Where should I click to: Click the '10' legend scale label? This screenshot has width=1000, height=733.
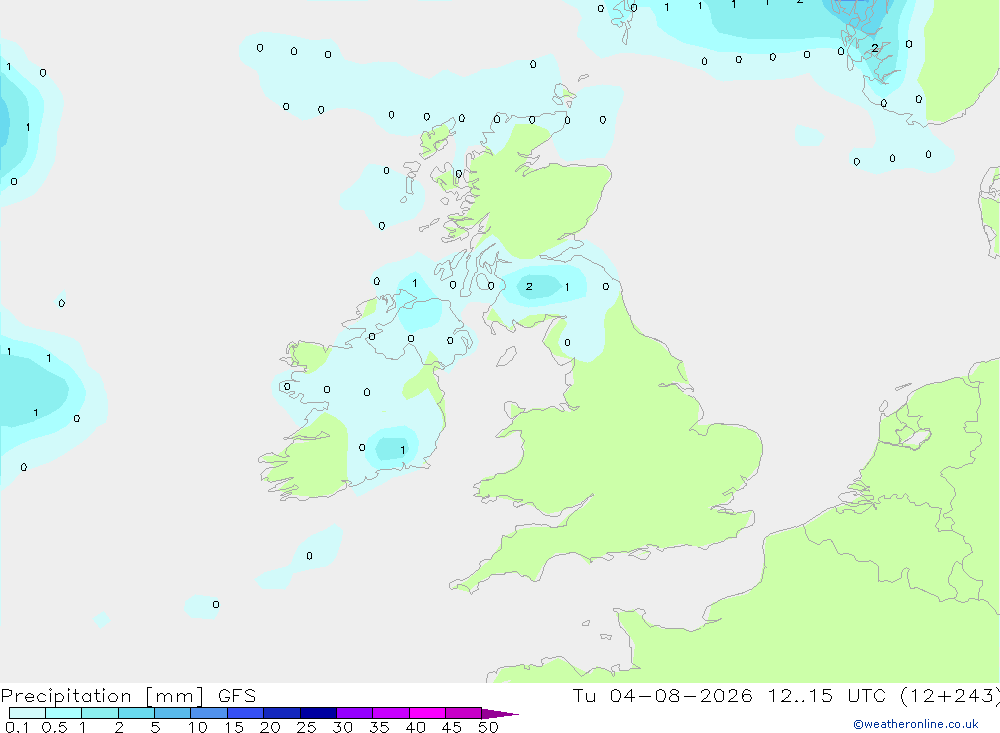(198, 727)
